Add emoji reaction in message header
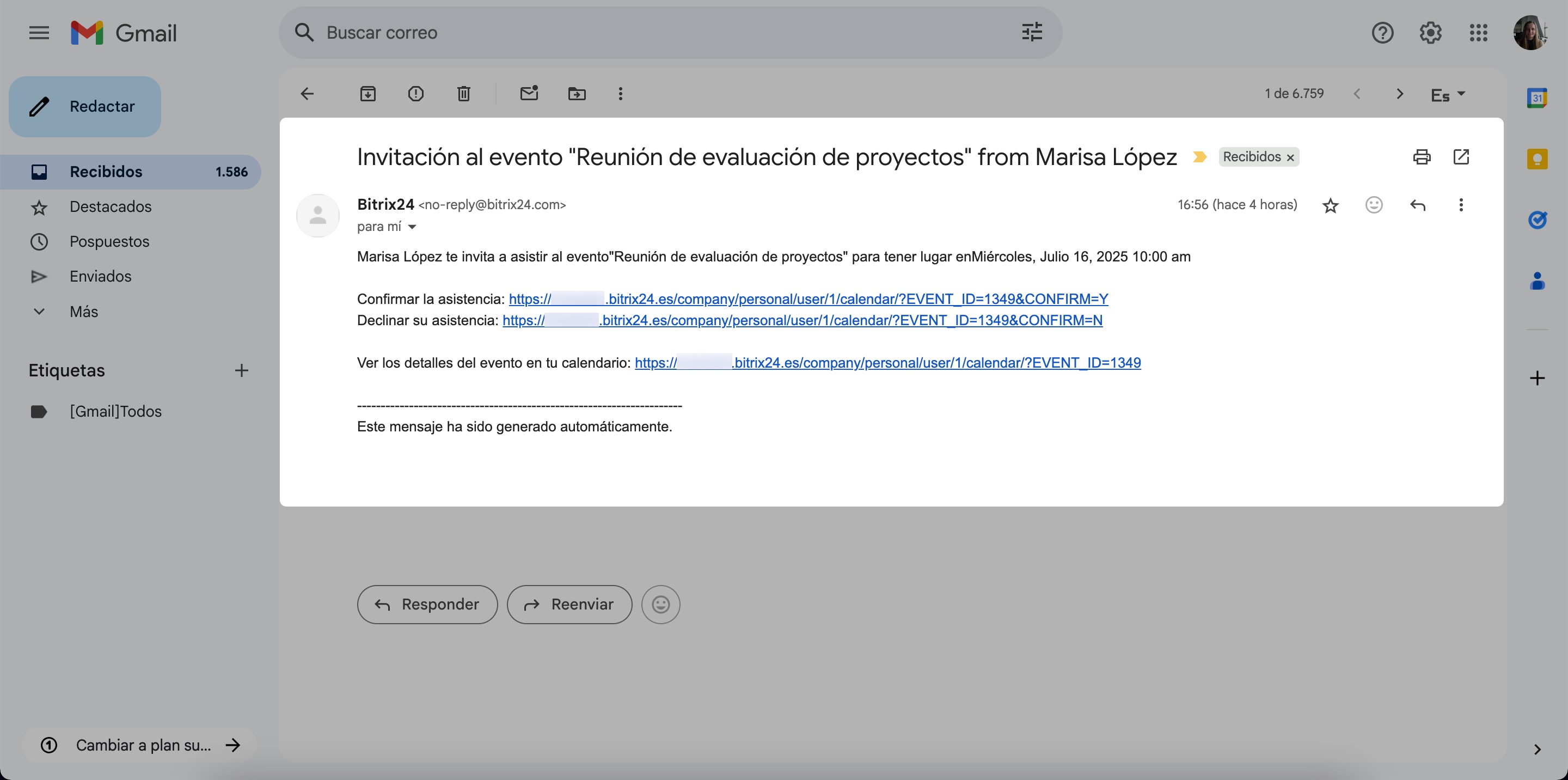The image size is (1568, 780). [1374, 205]
